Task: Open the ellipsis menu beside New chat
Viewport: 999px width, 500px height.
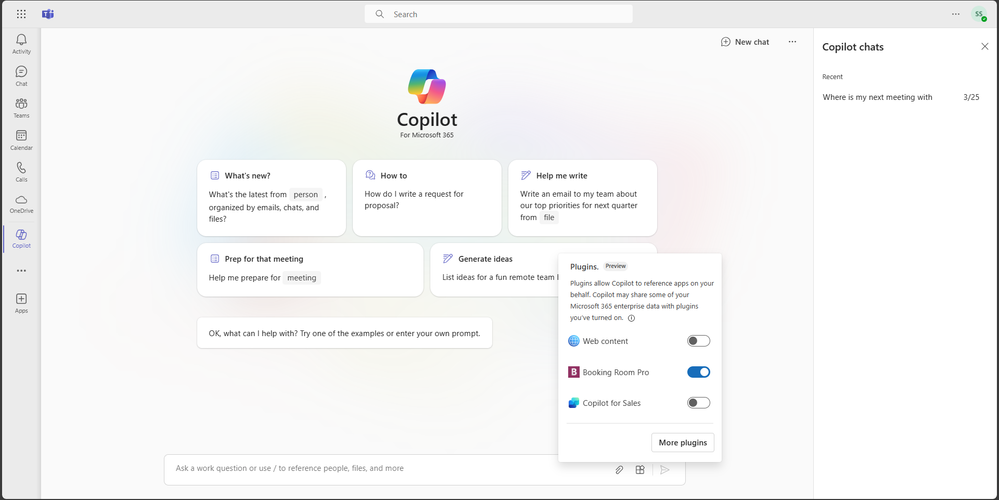Action: 792,42
